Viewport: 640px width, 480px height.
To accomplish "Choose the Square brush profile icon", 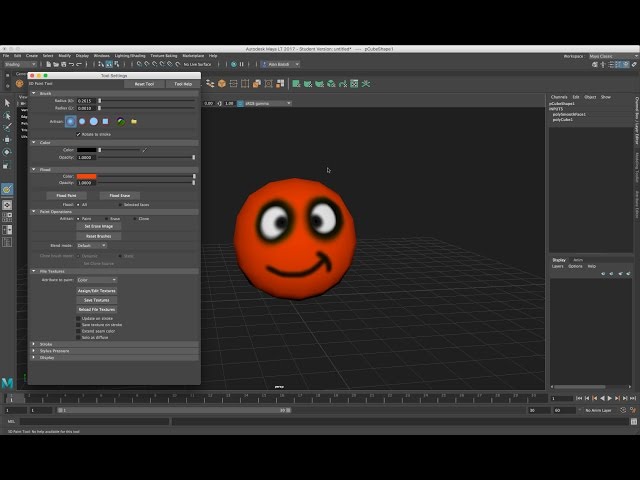I will [x=105, y=121].
